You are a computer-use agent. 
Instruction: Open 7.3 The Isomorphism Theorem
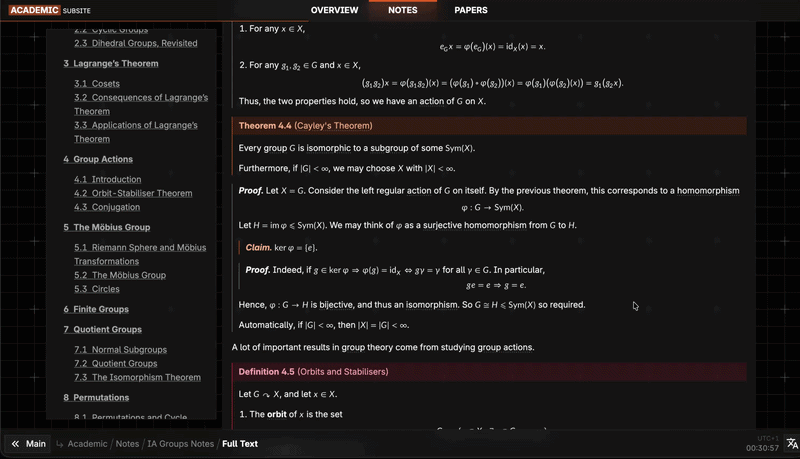[137, 377]
